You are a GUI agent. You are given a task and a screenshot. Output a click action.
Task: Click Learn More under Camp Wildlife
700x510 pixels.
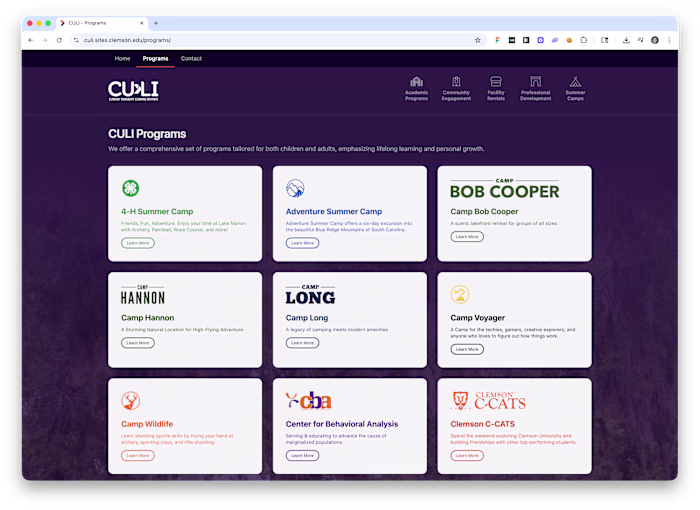point(138,456)
